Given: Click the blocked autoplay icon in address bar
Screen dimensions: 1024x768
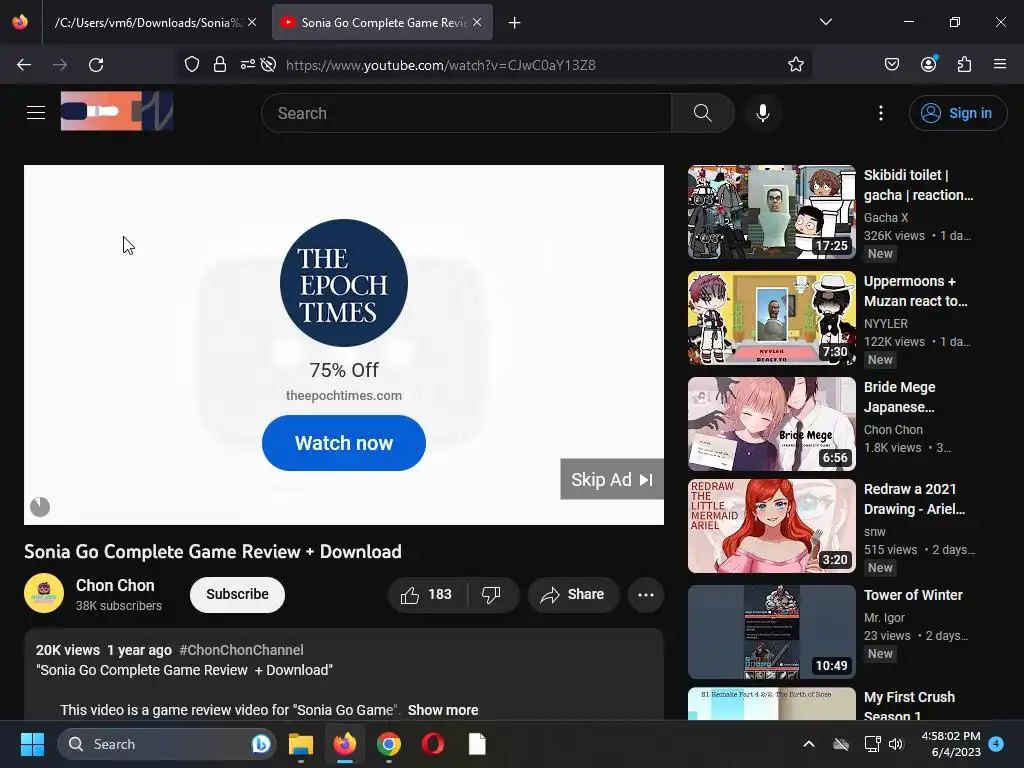Looking at the screenshot, I should [268, 65].
